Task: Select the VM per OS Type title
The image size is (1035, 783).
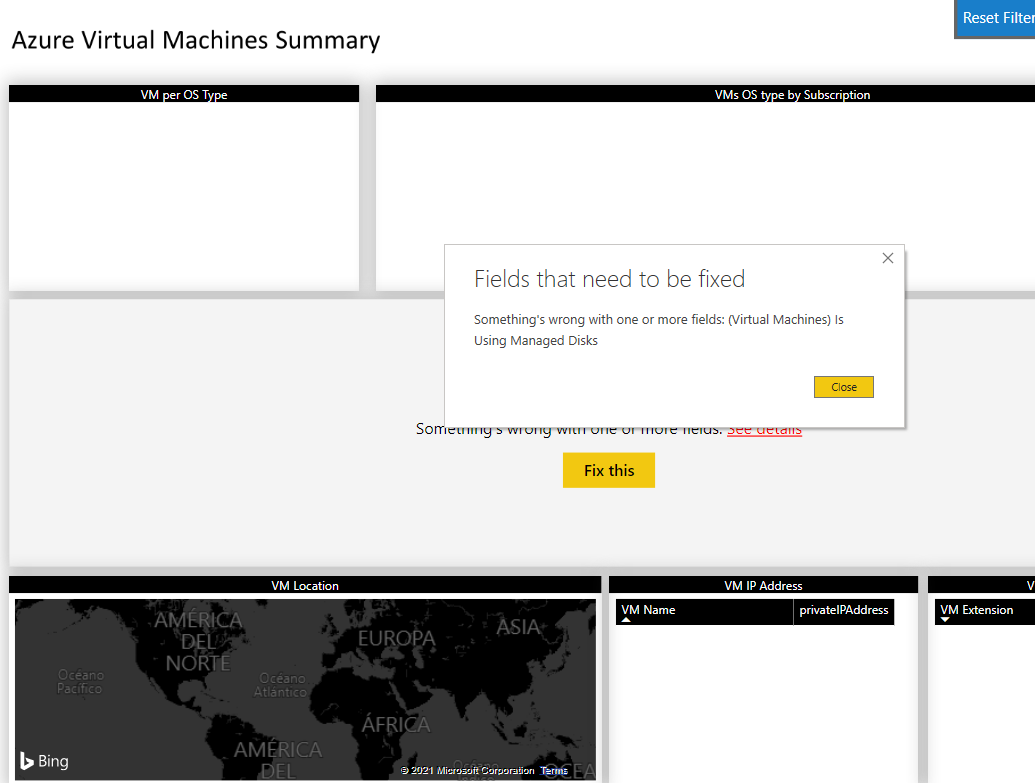Action: click(x=184, y=94)
